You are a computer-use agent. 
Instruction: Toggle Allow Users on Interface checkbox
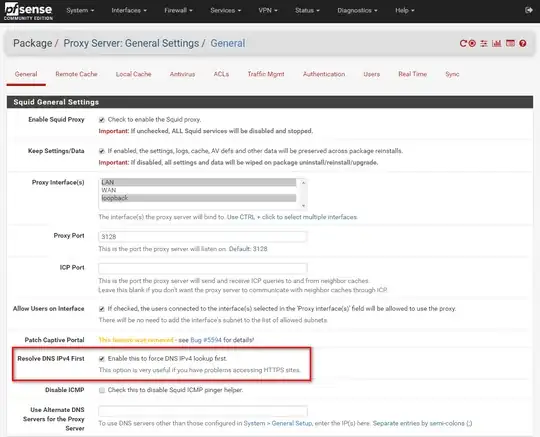pyautogui.click(x=102, y=309)
